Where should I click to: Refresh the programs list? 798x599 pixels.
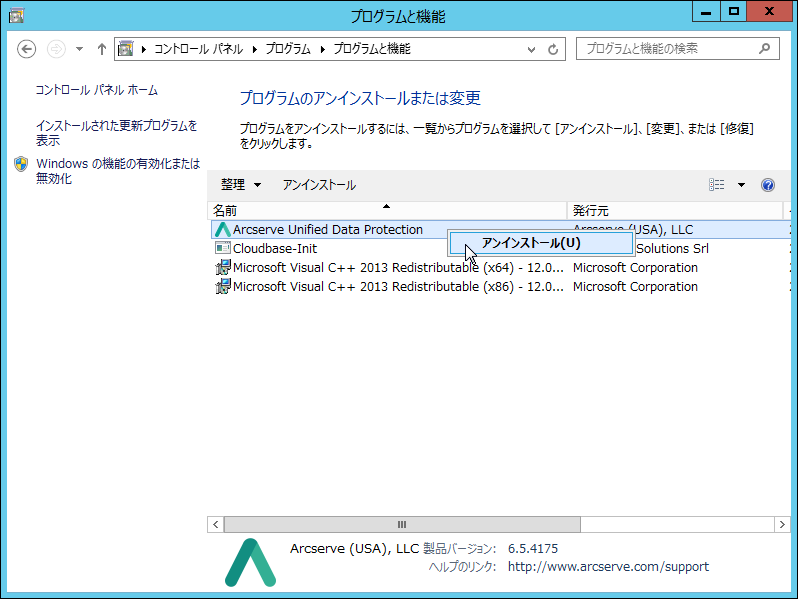(x=553, y=49)
